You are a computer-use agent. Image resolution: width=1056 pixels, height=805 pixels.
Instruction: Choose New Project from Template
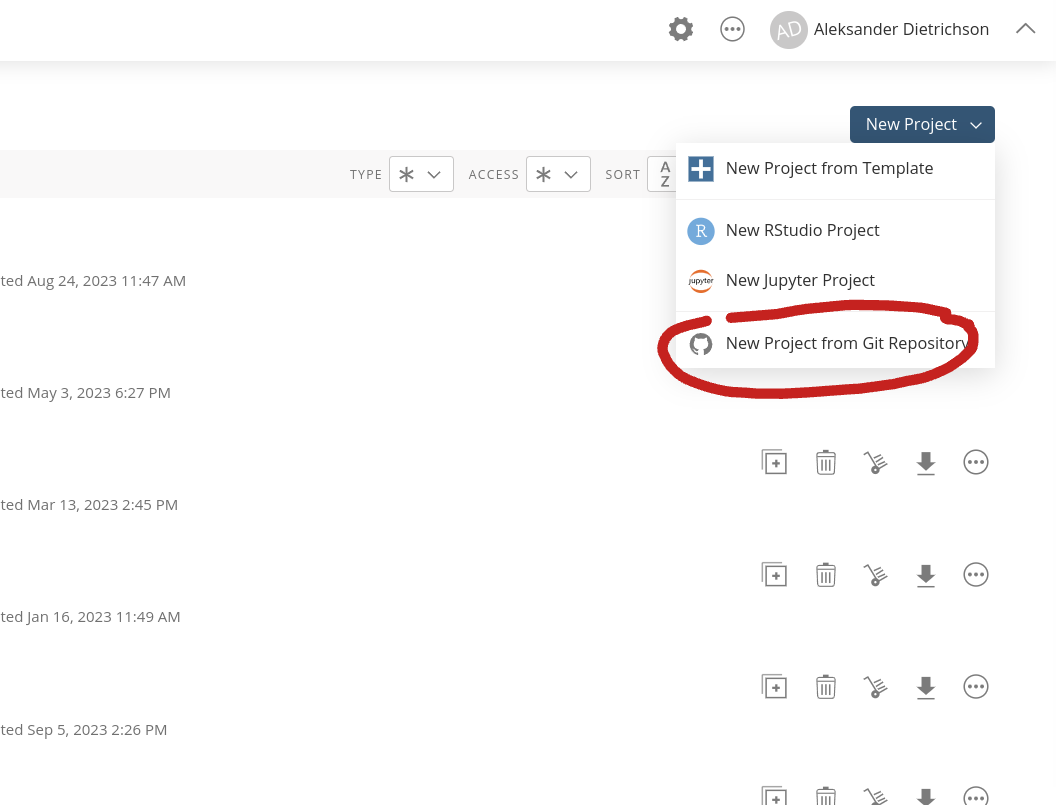click(829, 168)
